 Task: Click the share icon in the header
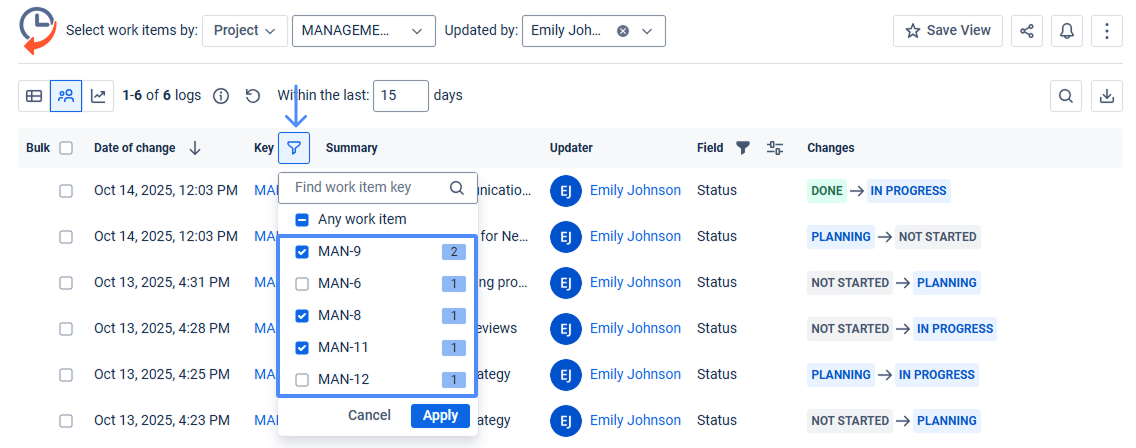pos(1027,31)
